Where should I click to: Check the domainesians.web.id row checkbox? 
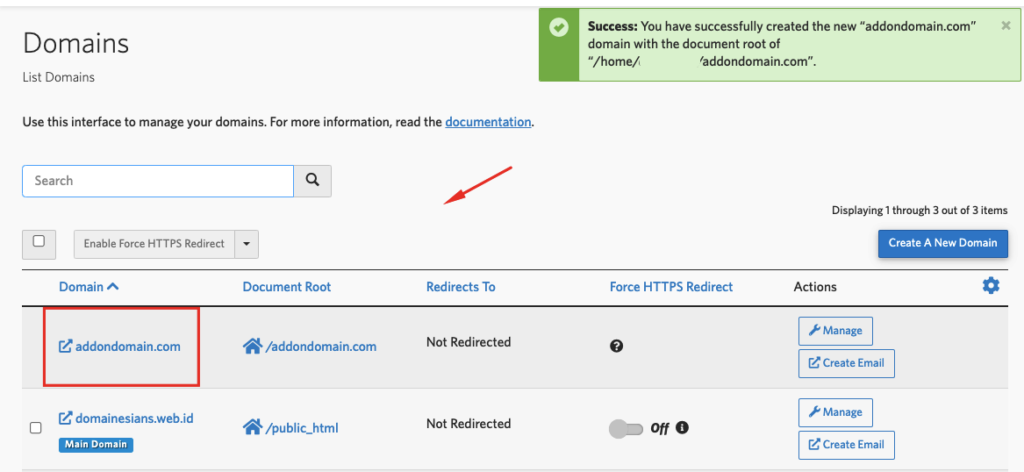point(36,428)
